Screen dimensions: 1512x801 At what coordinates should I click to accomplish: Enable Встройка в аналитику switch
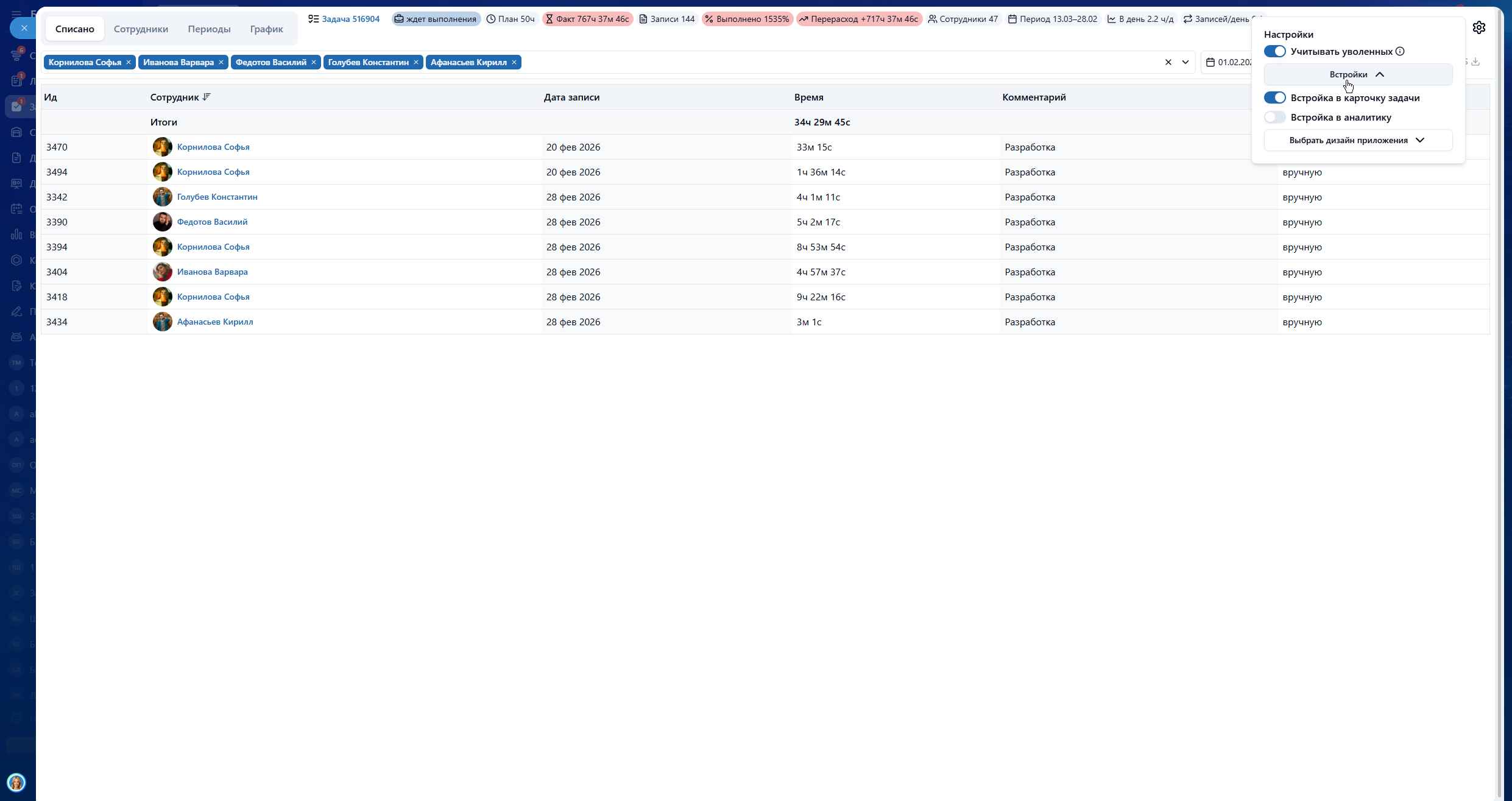pos(1274,118)
